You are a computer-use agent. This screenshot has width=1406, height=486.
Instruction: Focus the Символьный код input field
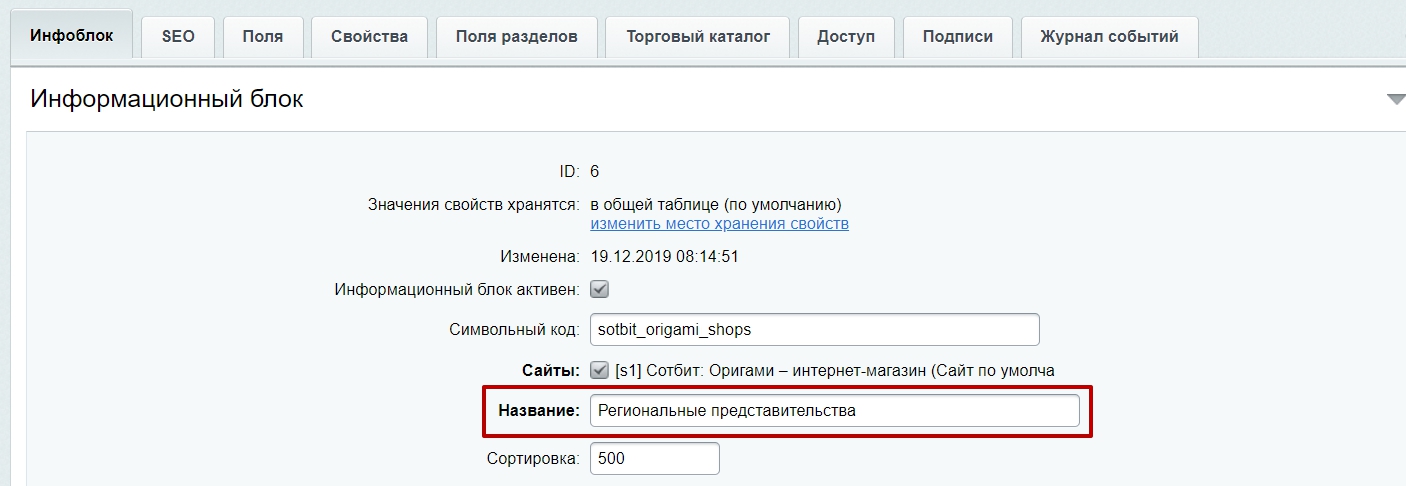pyautogui.click(x=815, y=330)
